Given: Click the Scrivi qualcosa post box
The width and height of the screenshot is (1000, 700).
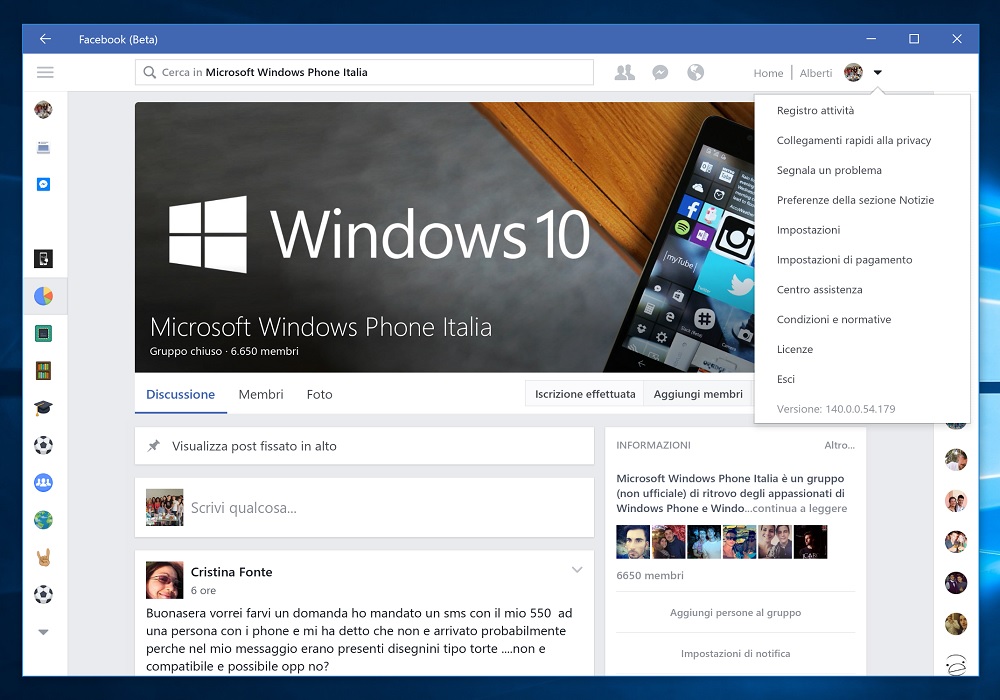Looking at the screenshot, I should tap(364, 507).
